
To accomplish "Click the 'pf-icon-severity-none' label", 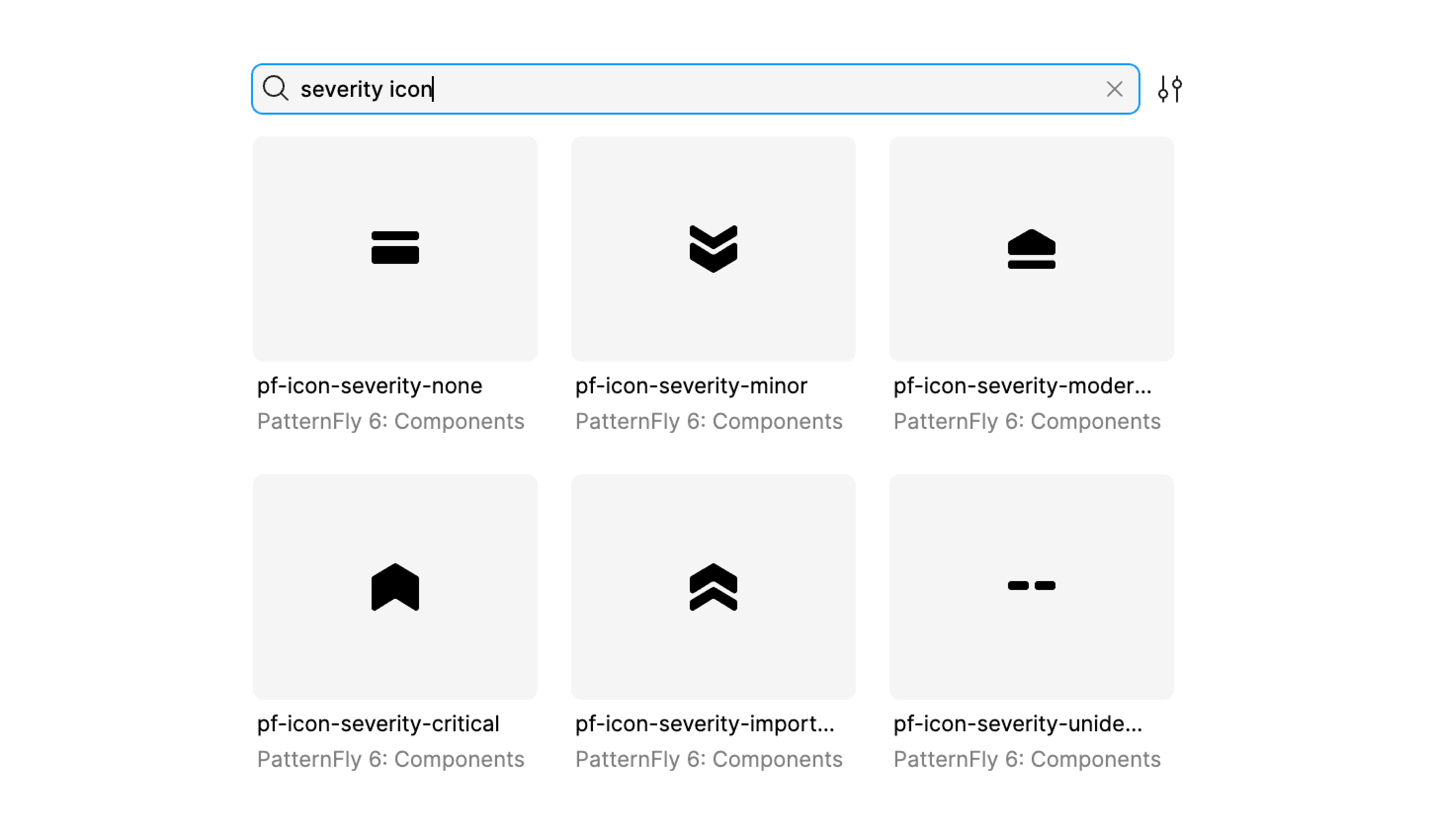I will click(x=370, y=386).
